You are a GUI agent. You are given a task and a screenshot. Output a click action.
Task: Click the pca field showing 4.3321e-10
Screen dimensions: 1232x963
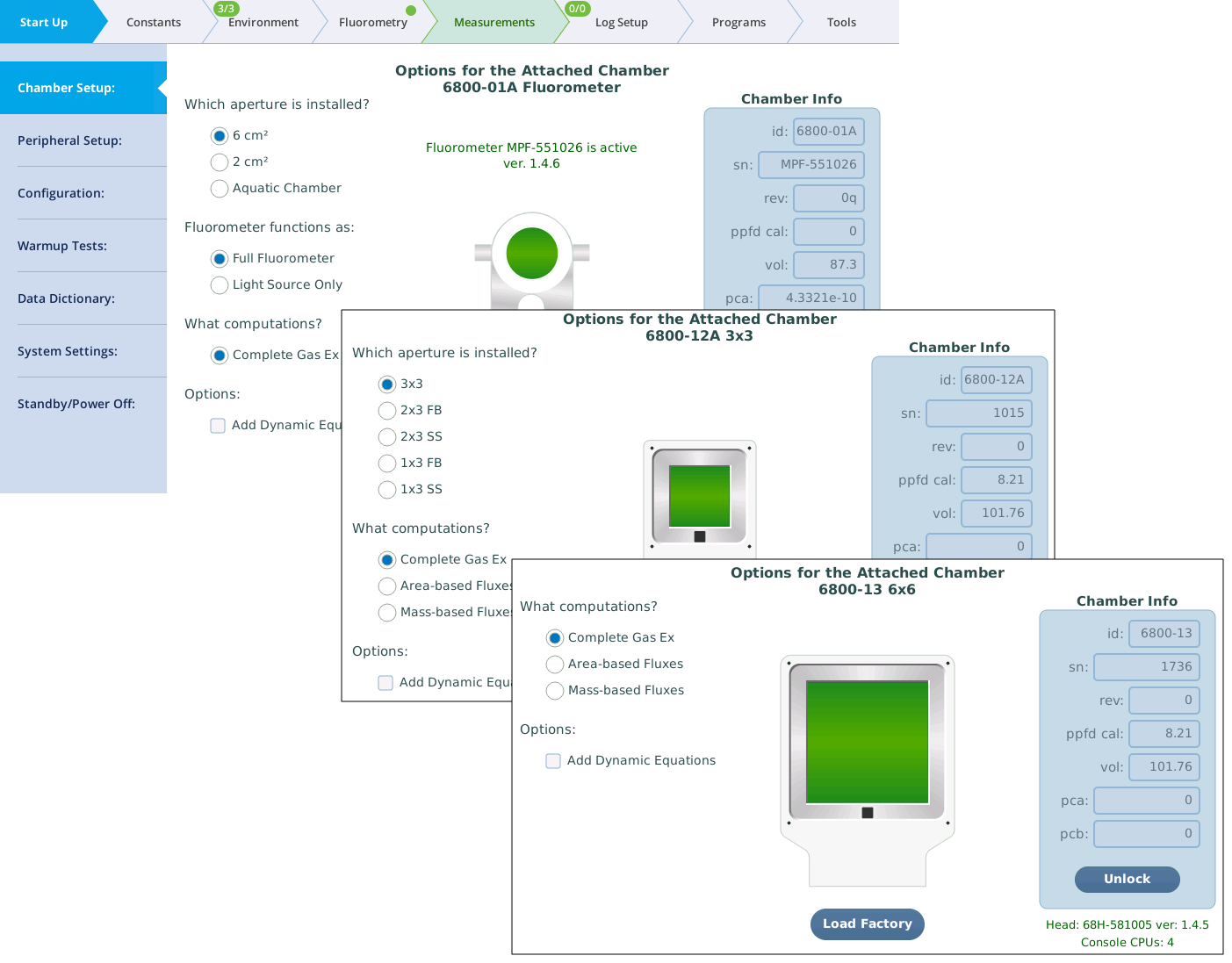coord(811,298)
